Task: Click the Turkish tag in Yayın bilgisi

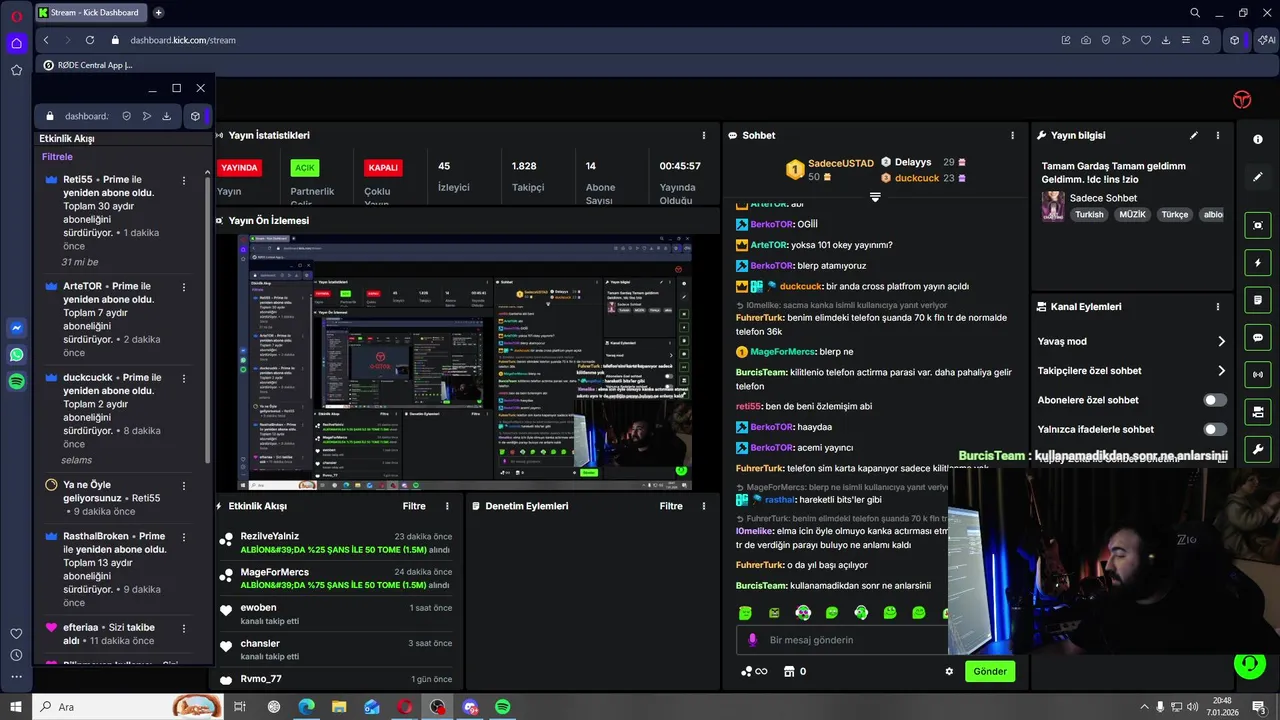Action: click(x=1089, y=214)
